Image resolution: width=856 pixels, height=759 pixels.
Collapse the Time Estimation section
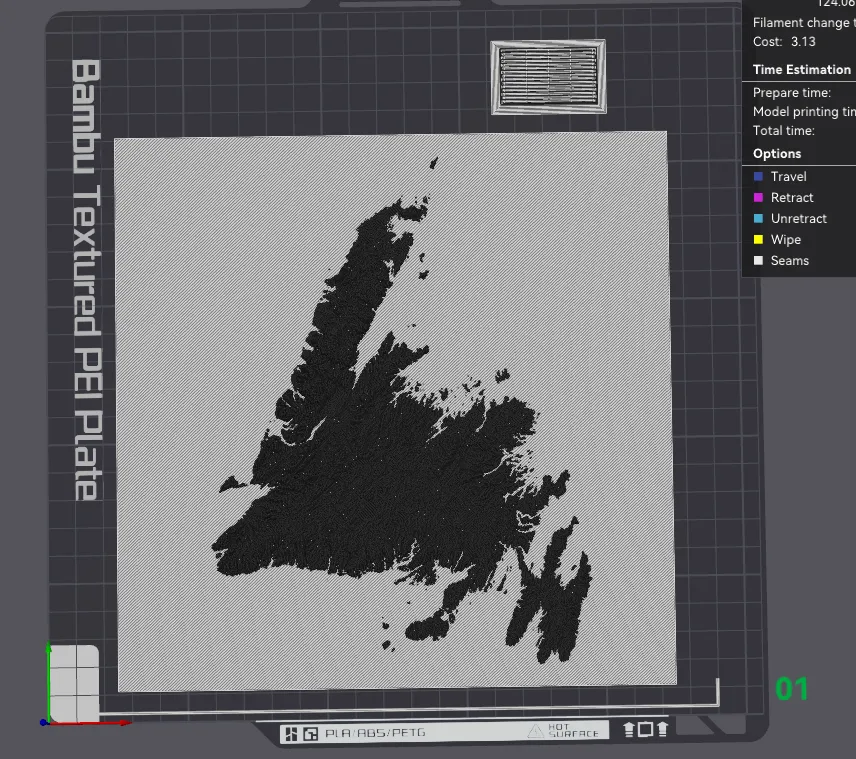tap(802, 69)
